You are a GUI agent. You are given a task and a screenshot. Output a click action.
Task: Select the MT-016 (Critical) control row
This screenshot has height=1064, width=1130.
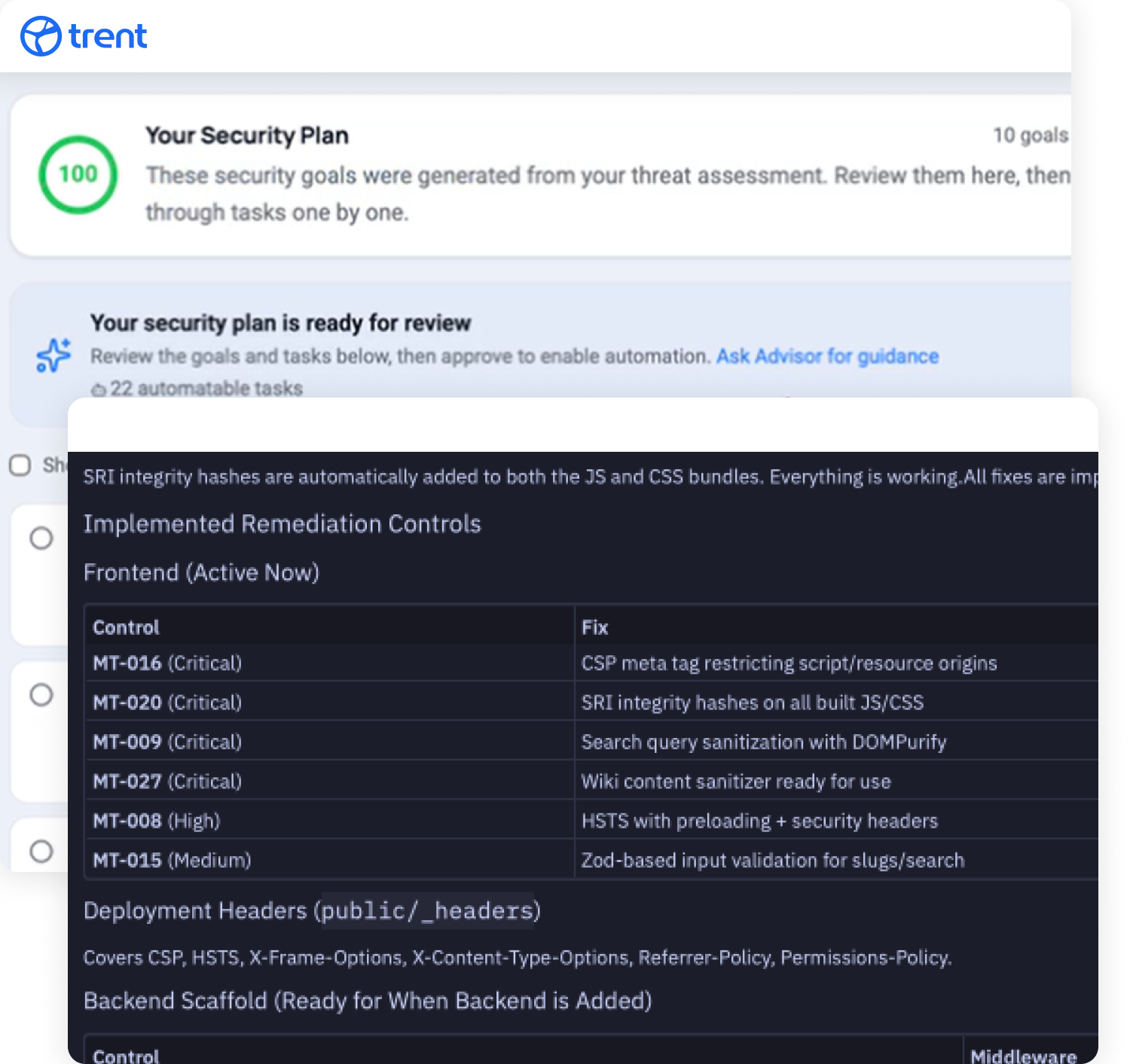coord(167,663)
